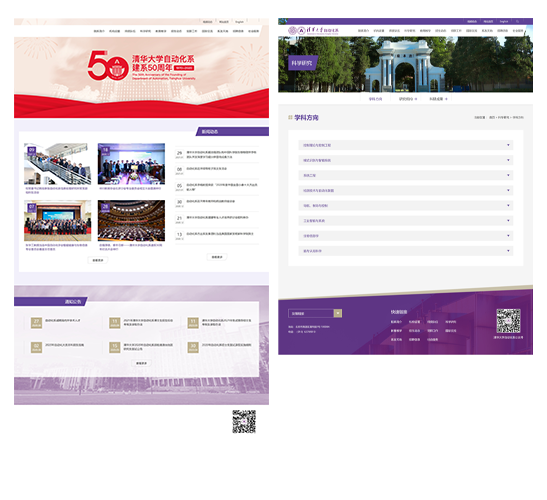547x500 pixels.
Task: Open the news headline dated 13
Action: tap(220, 234)
